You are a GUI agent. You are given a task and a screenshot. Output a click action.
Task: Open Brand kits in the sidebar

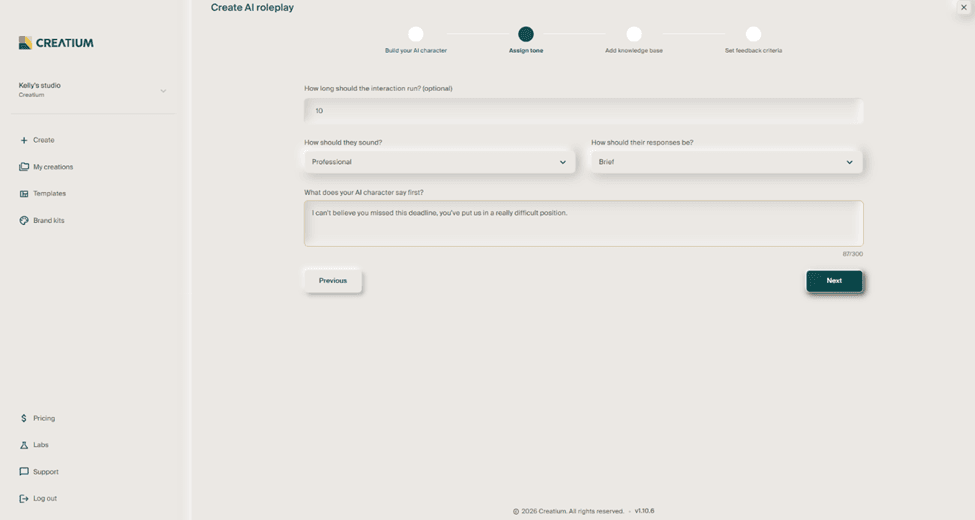49,220
